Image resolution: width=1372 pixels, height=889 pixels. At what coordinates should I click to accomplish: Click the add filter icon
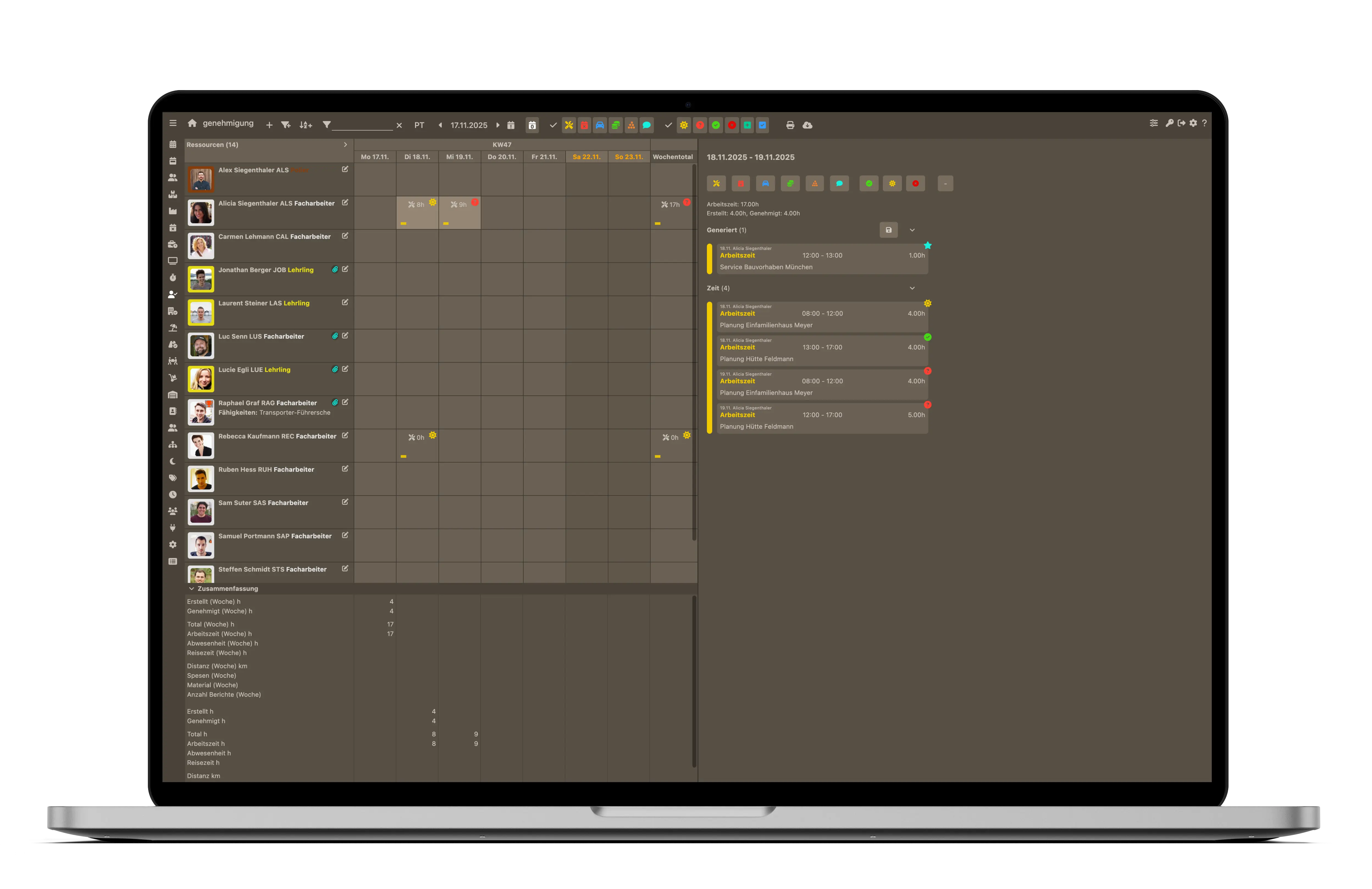285,125
